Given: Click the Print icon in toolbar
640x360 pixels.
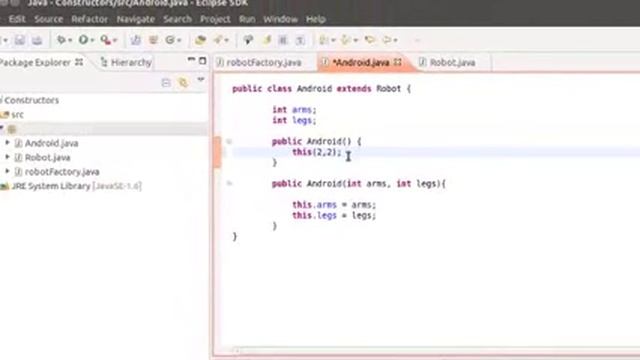Looking at the screenshot, I should 37,40.
